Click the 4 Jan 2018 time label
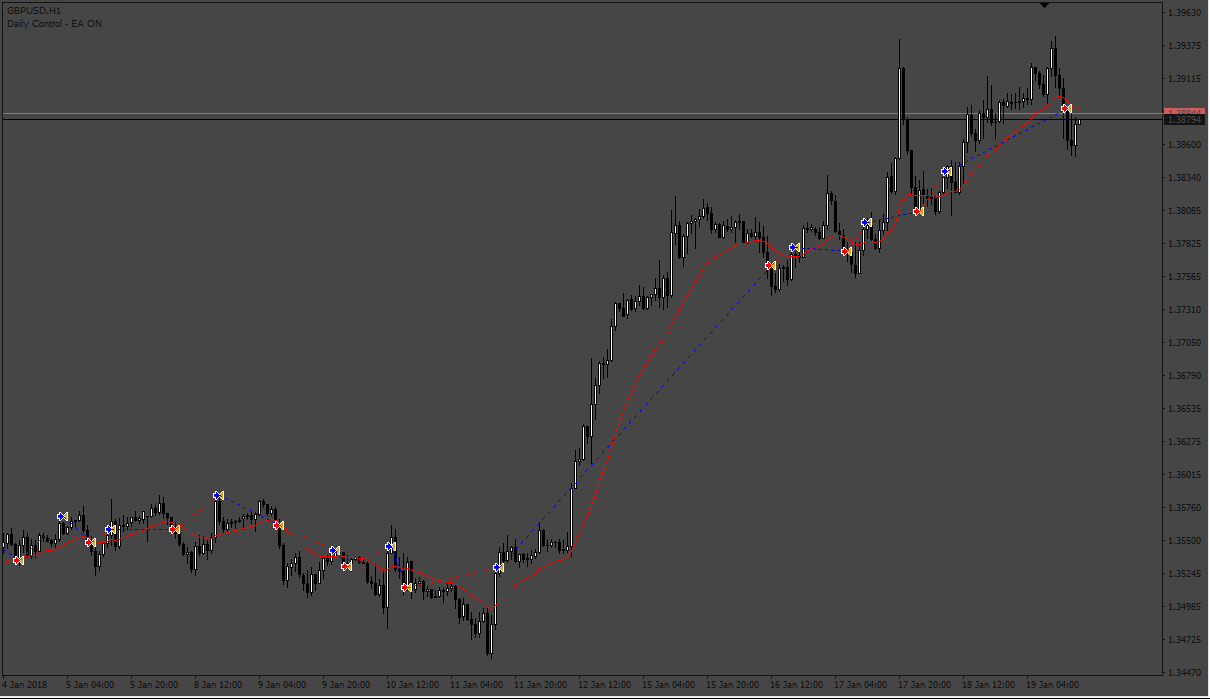1210x699 pixels. (23, 686)
